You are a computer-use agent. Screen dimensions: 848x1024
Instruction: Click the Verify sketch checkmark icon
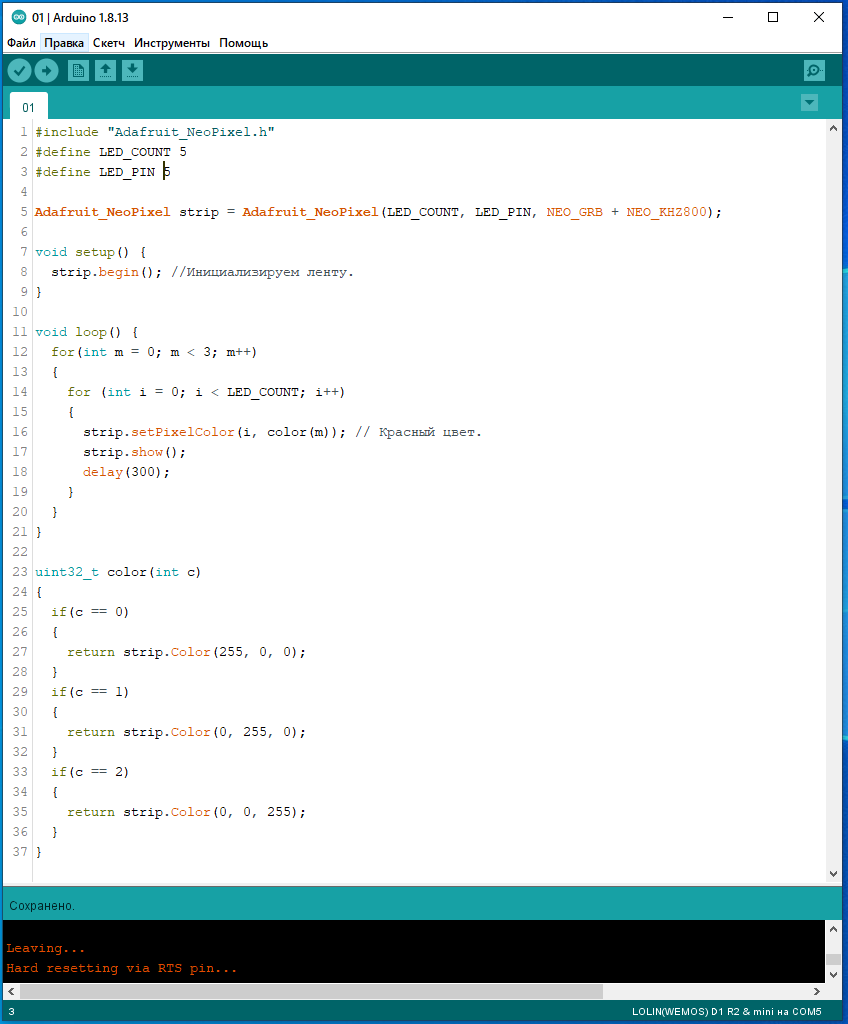[19, 70]
